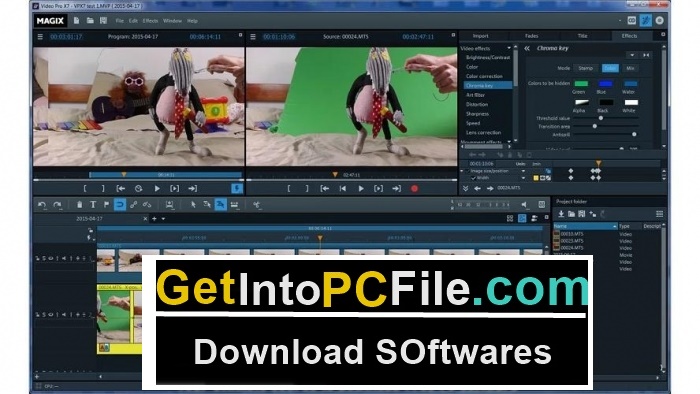The height and width of the screenshot is (394, 700).
Task: Toggle the Image size/position checkbox
Action: (468, 171)
